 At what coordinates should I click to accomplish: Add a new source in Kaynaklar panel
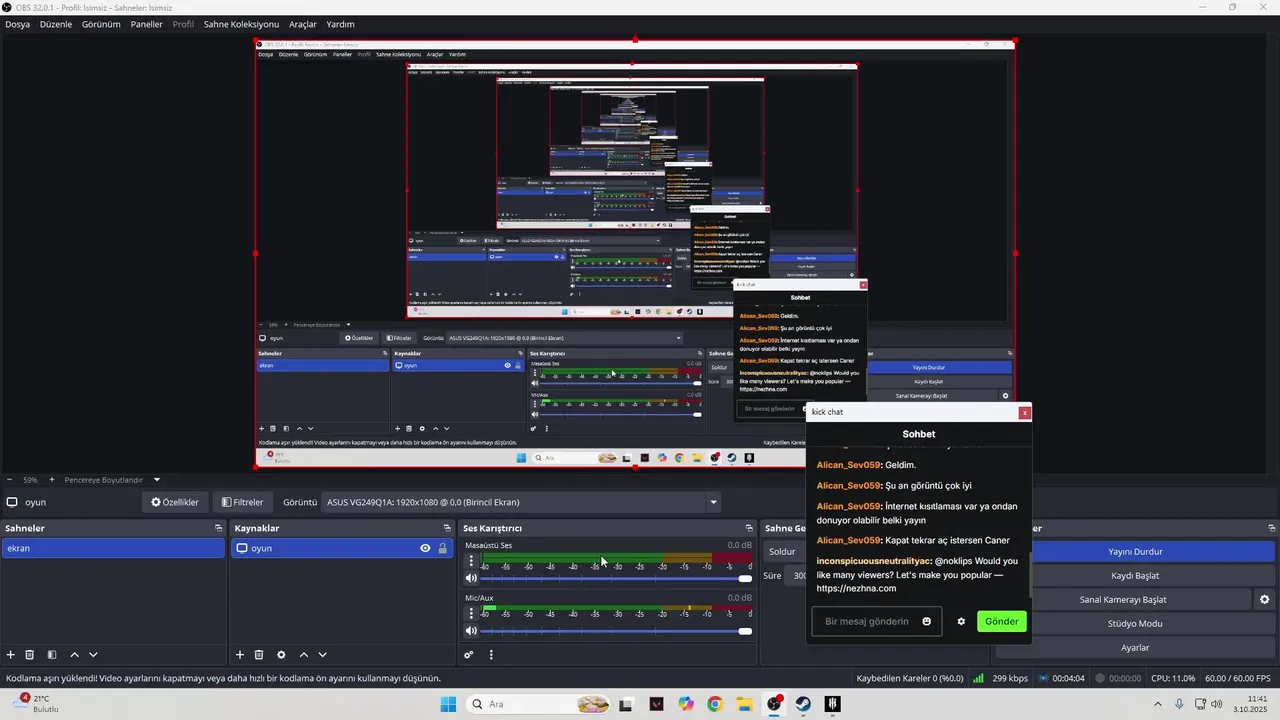(240, 655)
